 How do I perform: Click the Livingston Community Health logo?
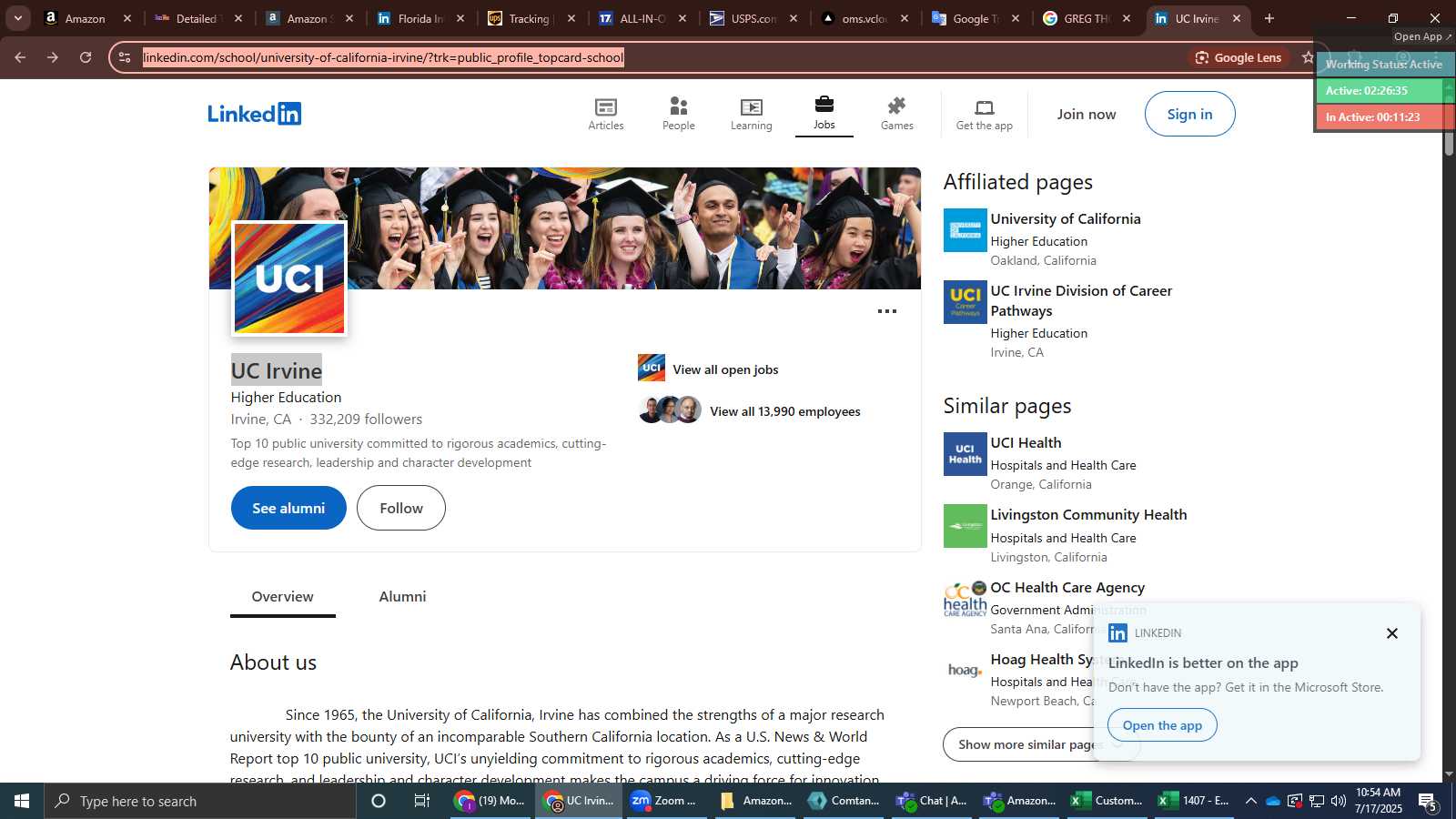tap(965, 526)
